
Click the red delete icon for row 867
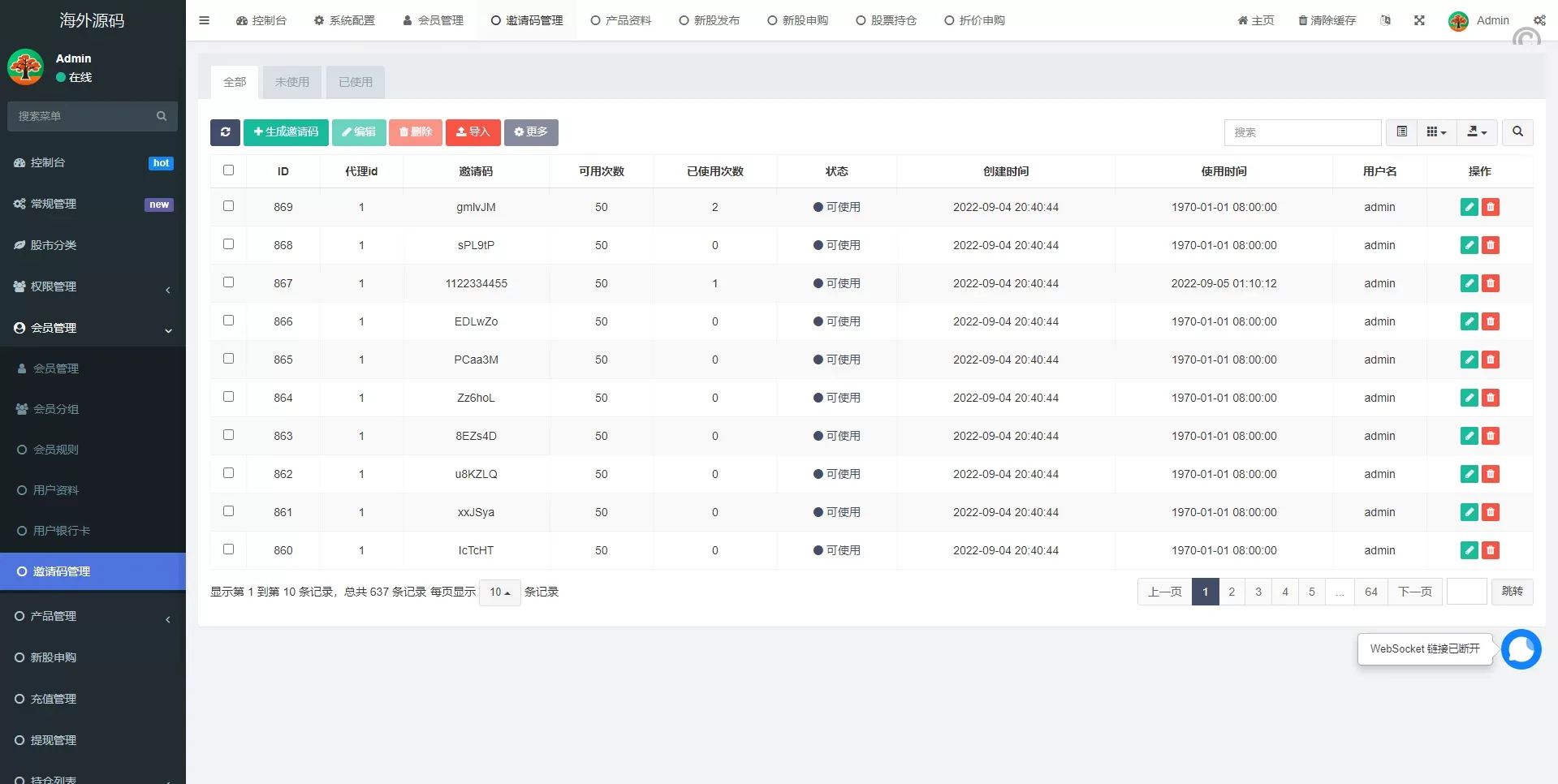click(1490, 283)
